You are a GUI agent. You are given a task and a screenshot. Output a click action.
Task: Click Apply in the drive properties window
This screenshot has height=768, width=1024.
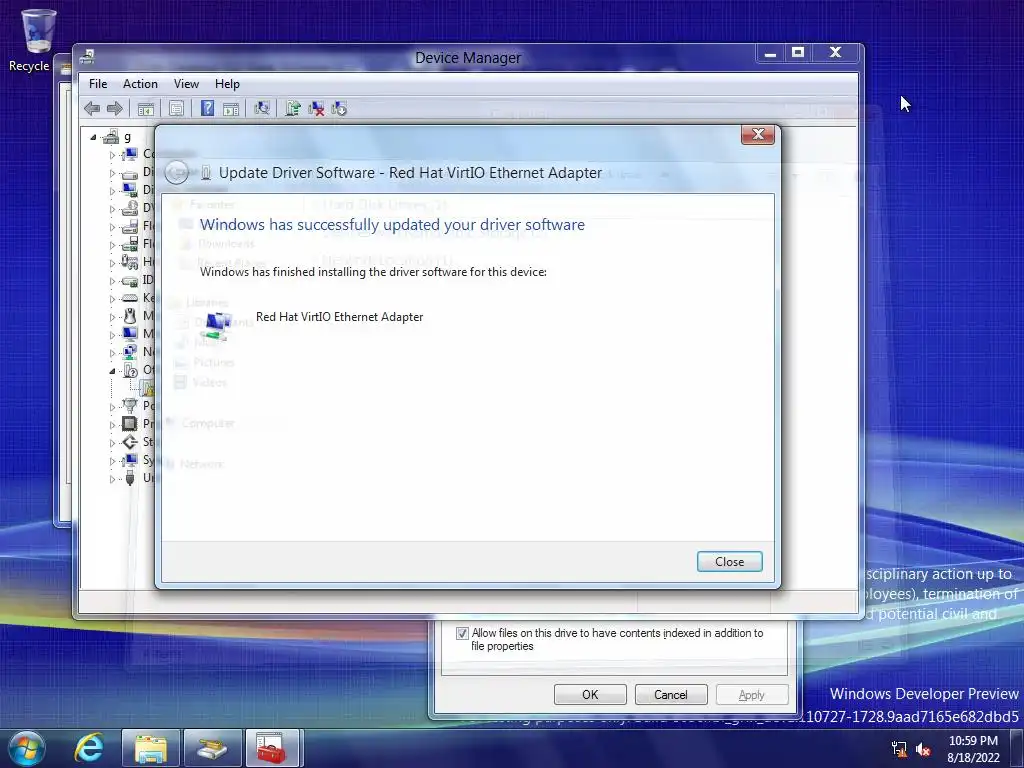tap(752, 694)
